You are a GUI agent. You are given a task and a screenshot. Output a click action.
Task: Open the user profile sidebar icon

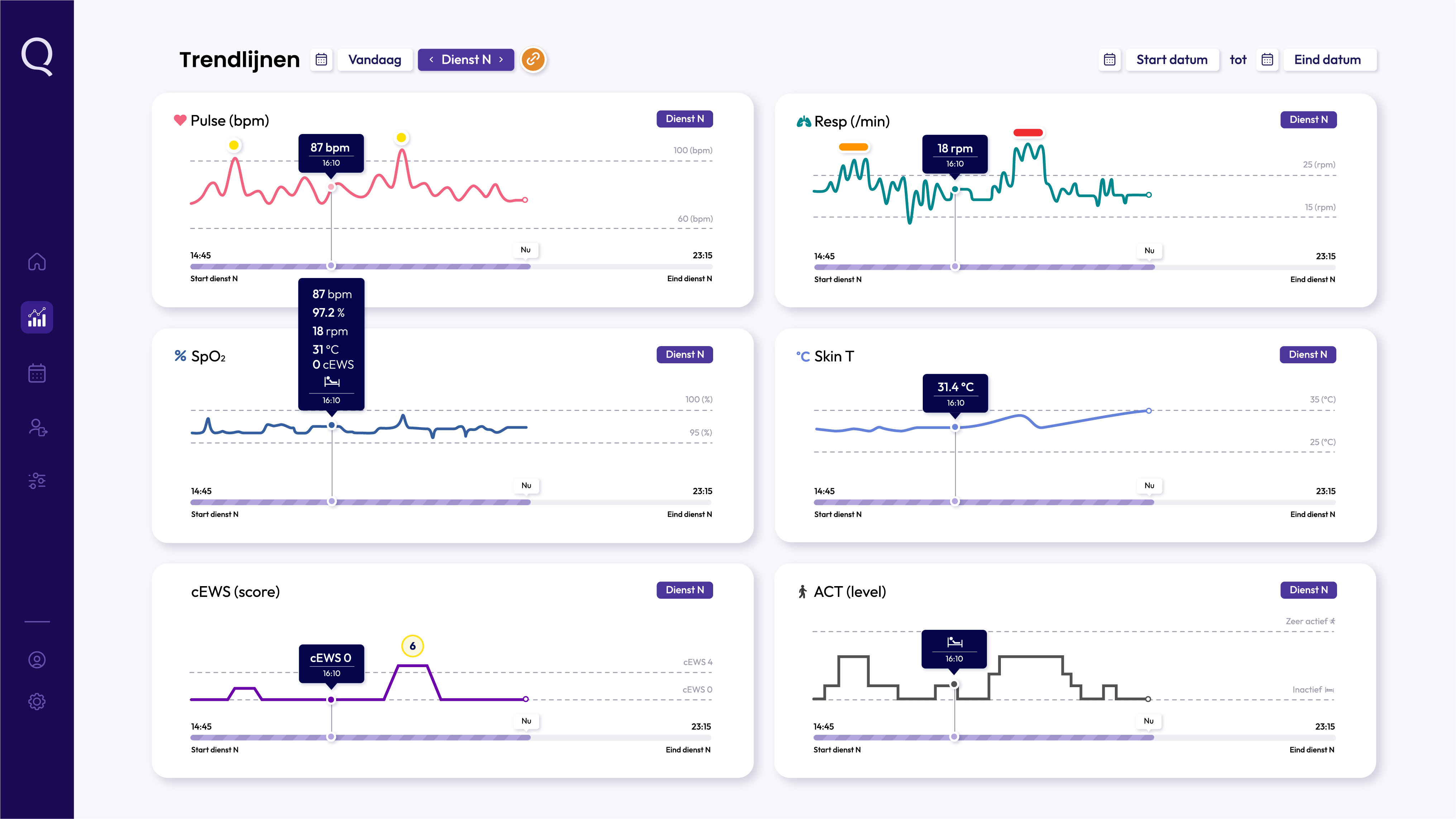37,660
